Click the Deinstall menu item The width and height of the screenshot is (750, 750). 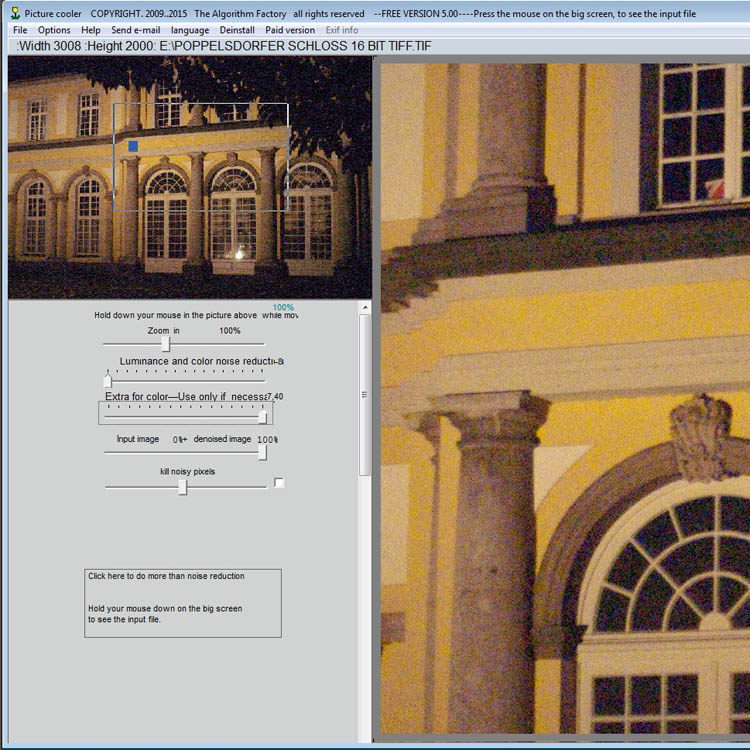tap(237, 30)
